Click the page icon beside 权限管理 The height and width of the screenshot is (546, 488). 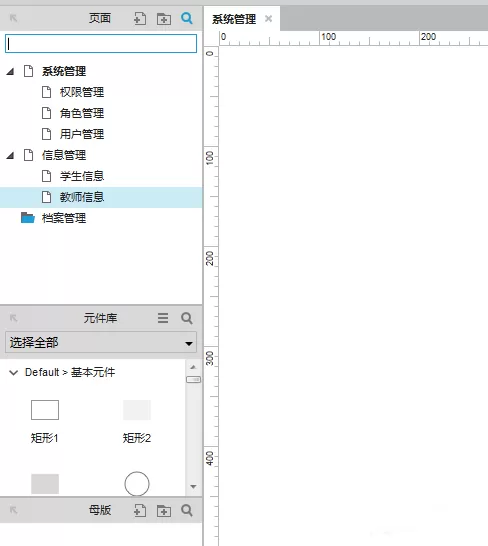(x=46, y=92)
